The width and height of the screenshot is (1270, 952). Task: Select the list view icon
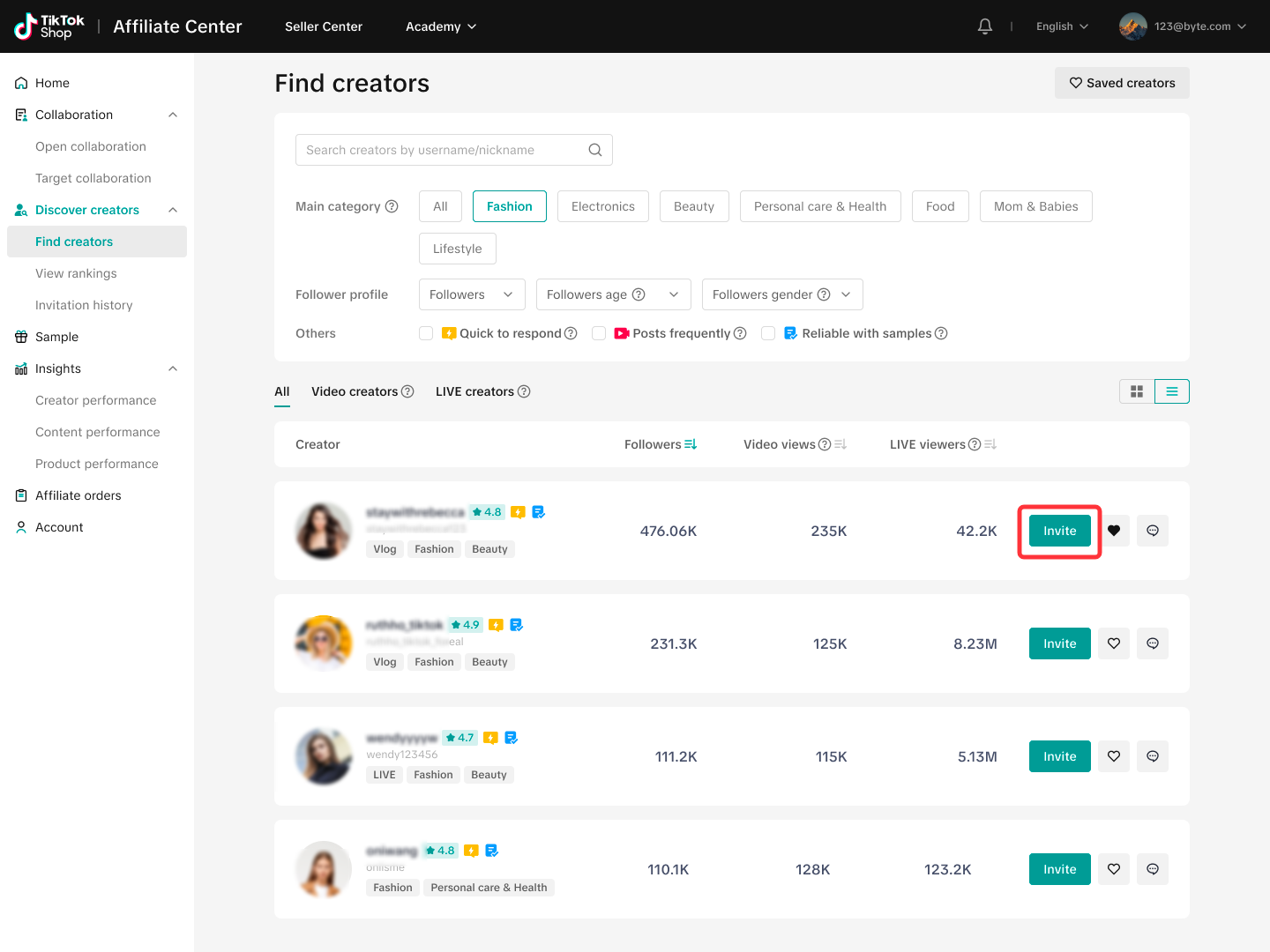point(1171,390)
